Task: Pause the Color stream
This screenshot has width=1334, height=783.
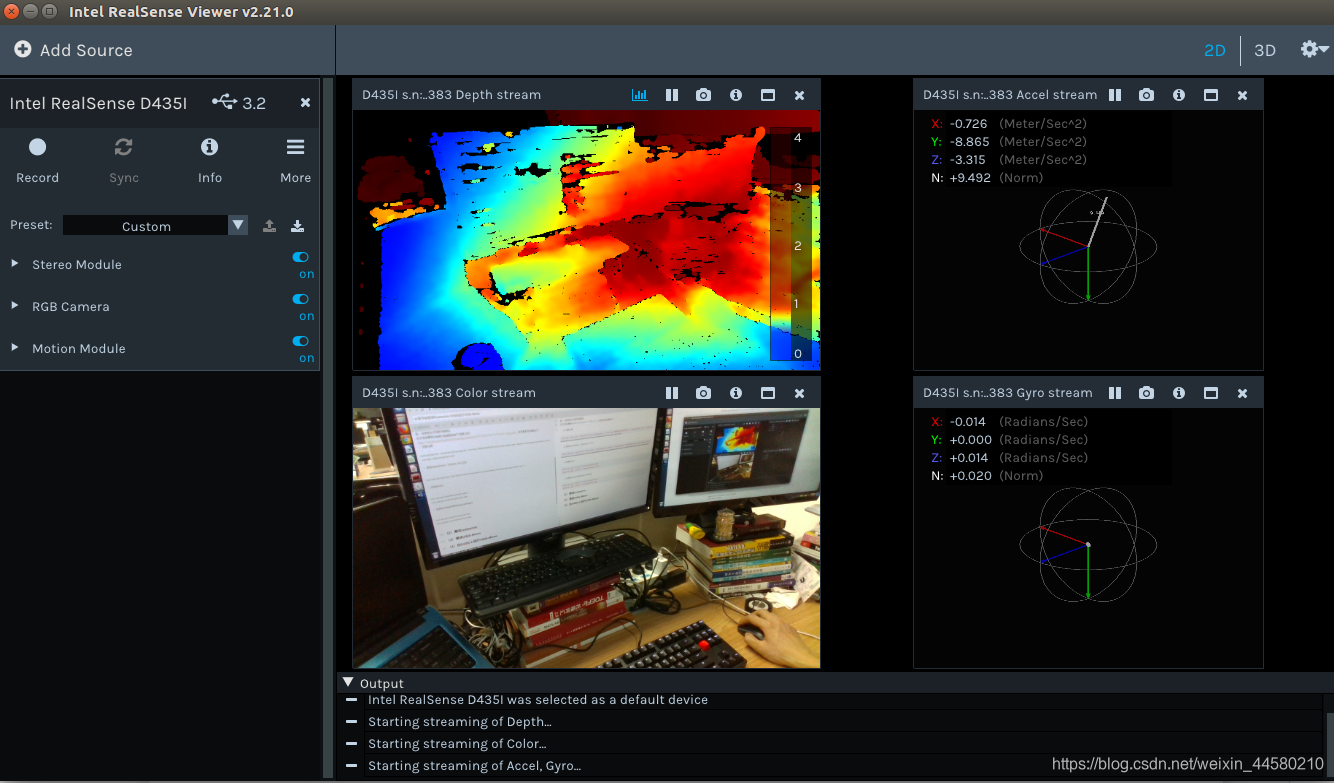Action: click(672, 393)
